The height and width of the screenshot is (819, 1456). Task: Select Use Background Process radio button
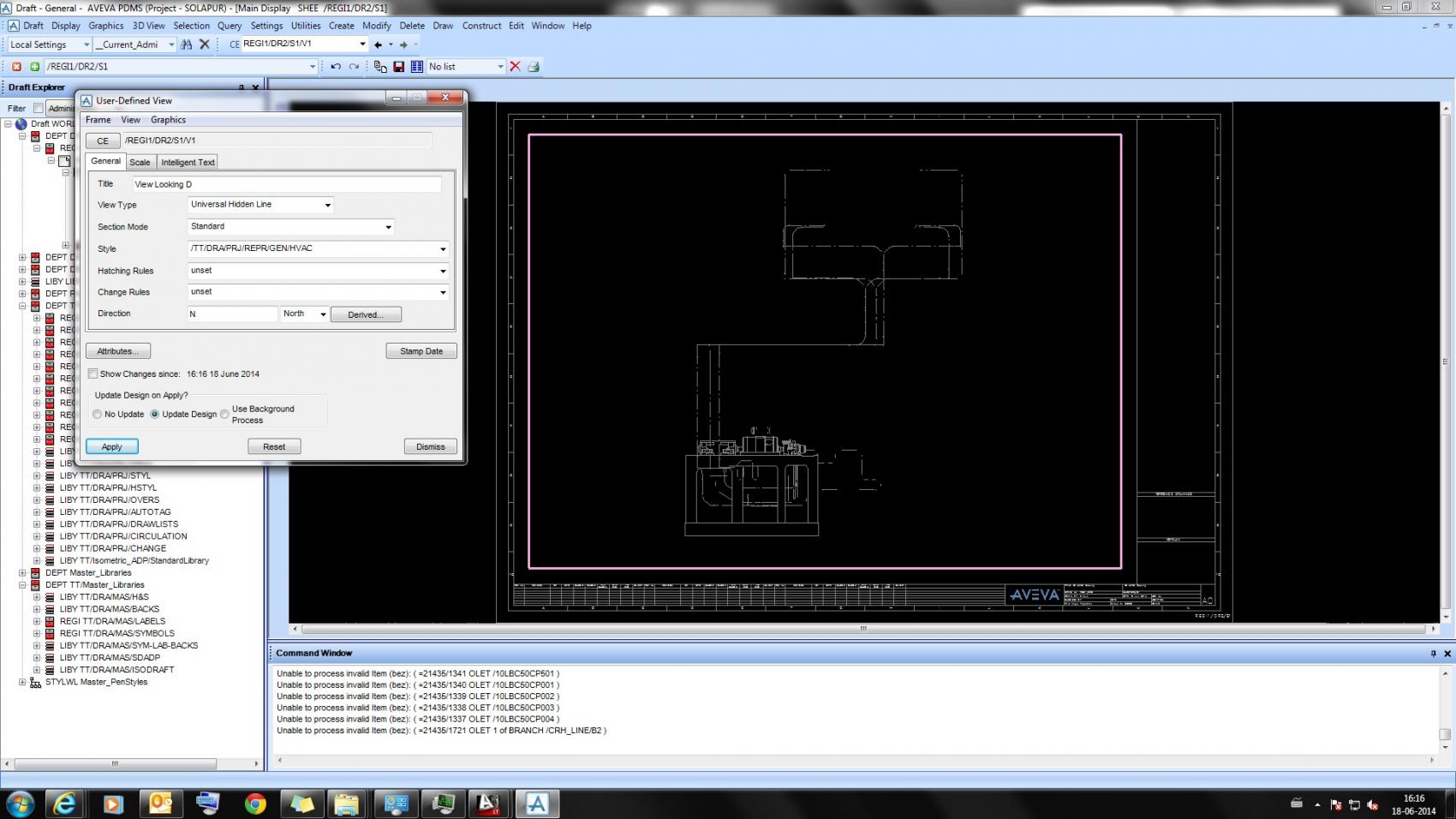224,415
